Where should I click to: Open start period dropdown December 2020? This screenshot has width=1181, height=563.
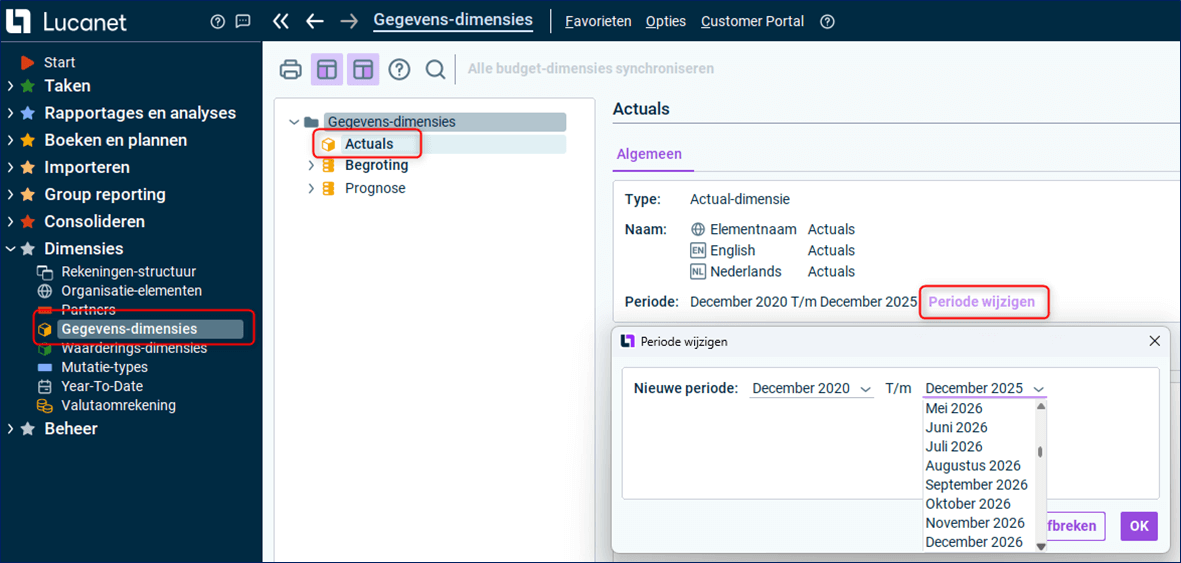click(x=811, y=389)
